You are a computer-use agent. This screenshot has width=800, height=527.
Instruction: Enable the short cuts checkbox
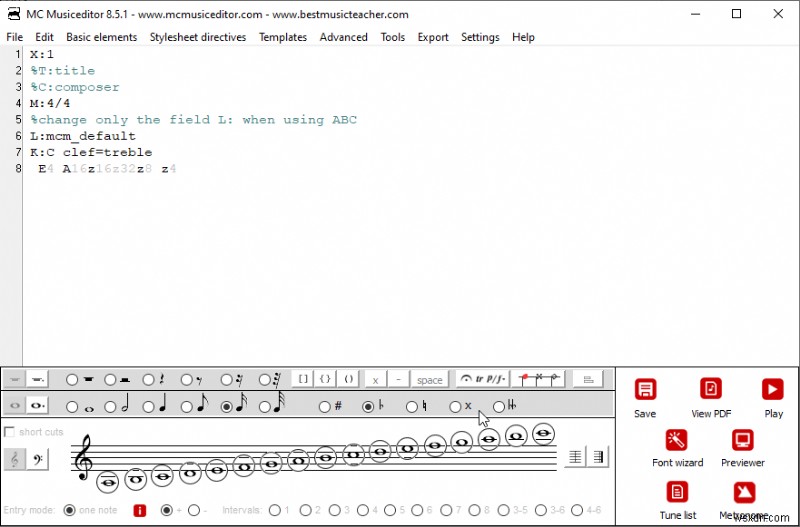(x=9, y=432)
